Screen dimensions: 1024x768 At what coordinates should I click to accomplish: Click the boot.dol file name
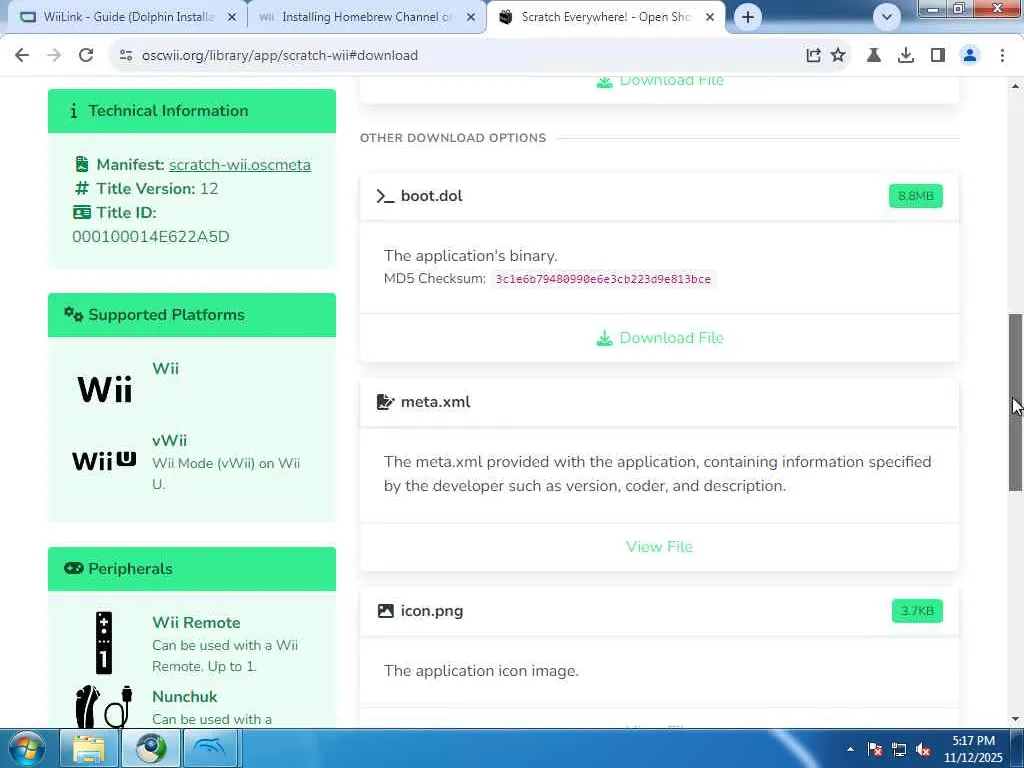tap(431, 196)
